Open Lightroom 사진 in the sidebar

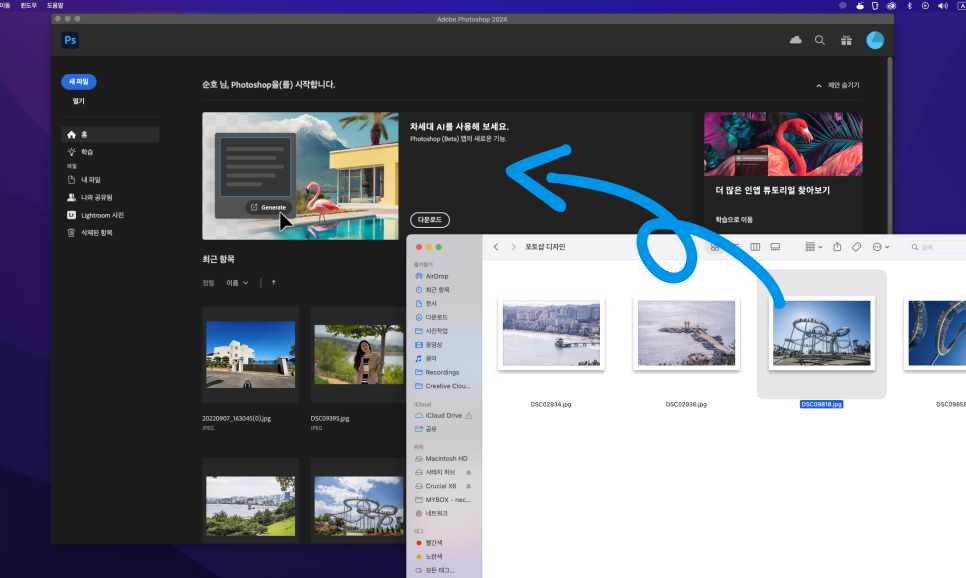[x=95, y=215]
